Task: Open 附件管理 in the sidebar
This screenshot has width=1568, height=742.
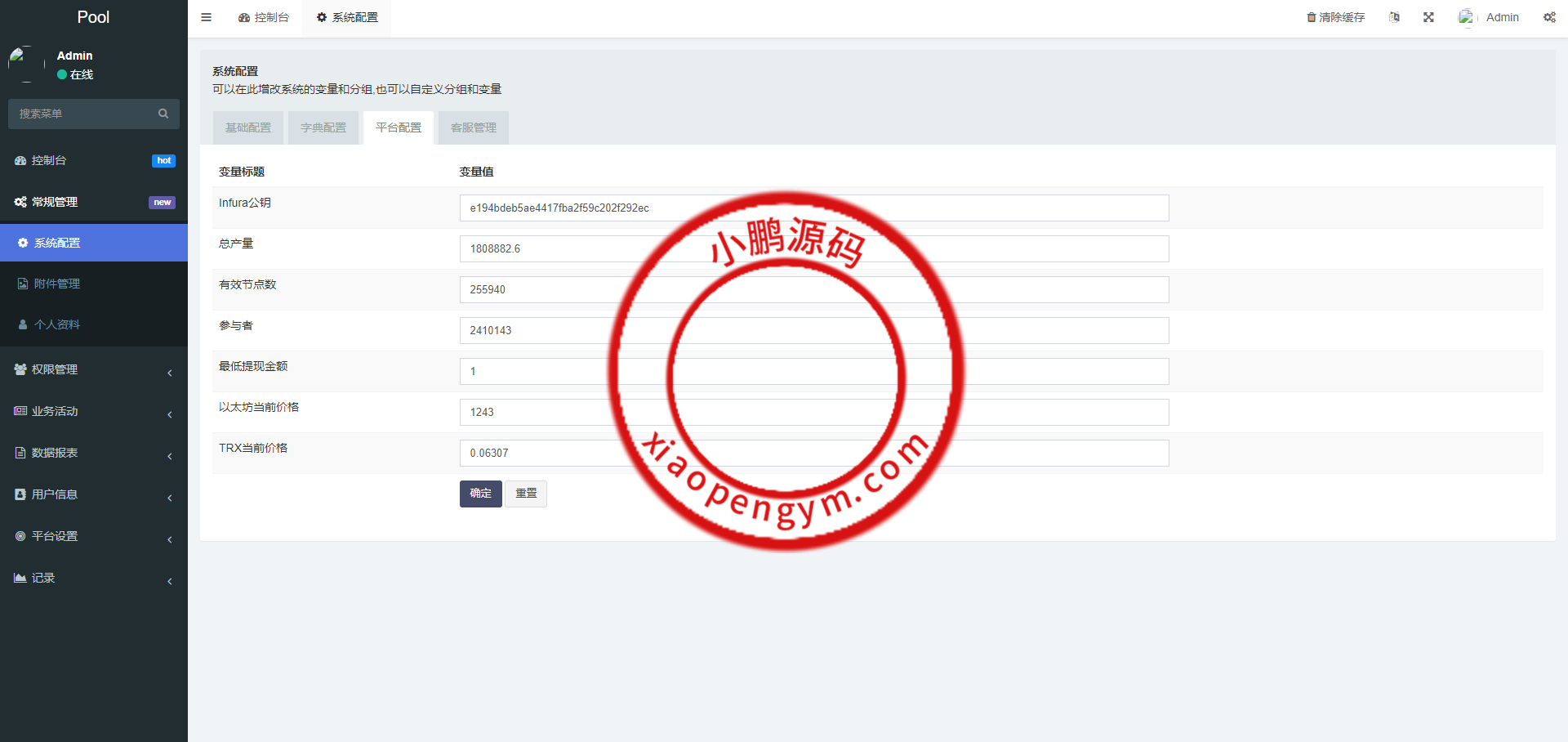Action: [x=57, y=284]
